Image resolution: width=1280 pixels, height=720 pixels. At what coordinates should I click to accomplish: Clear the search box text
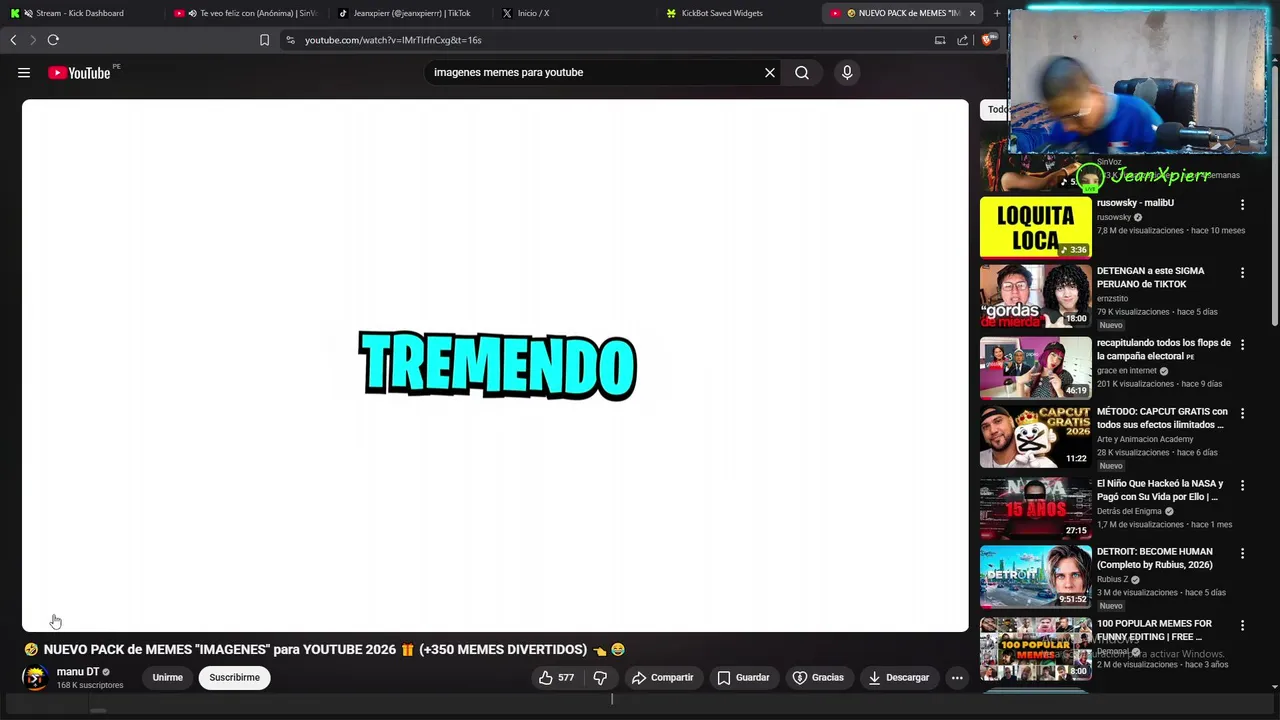coord(770,72)
